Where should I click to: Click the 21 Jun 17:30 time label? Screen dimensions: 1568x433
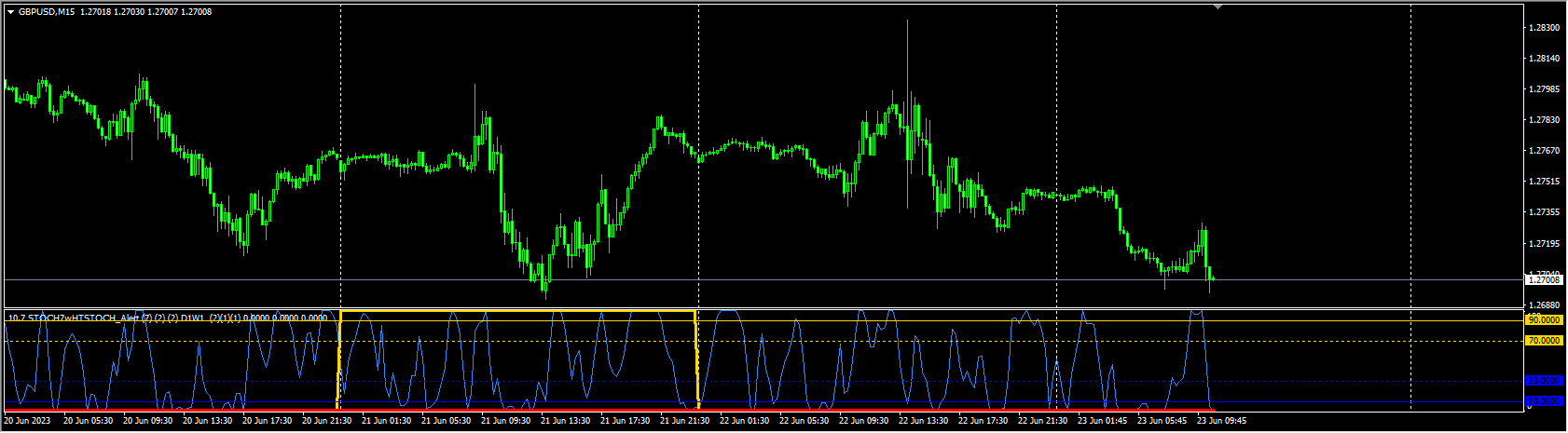click(x=625, y=421)
